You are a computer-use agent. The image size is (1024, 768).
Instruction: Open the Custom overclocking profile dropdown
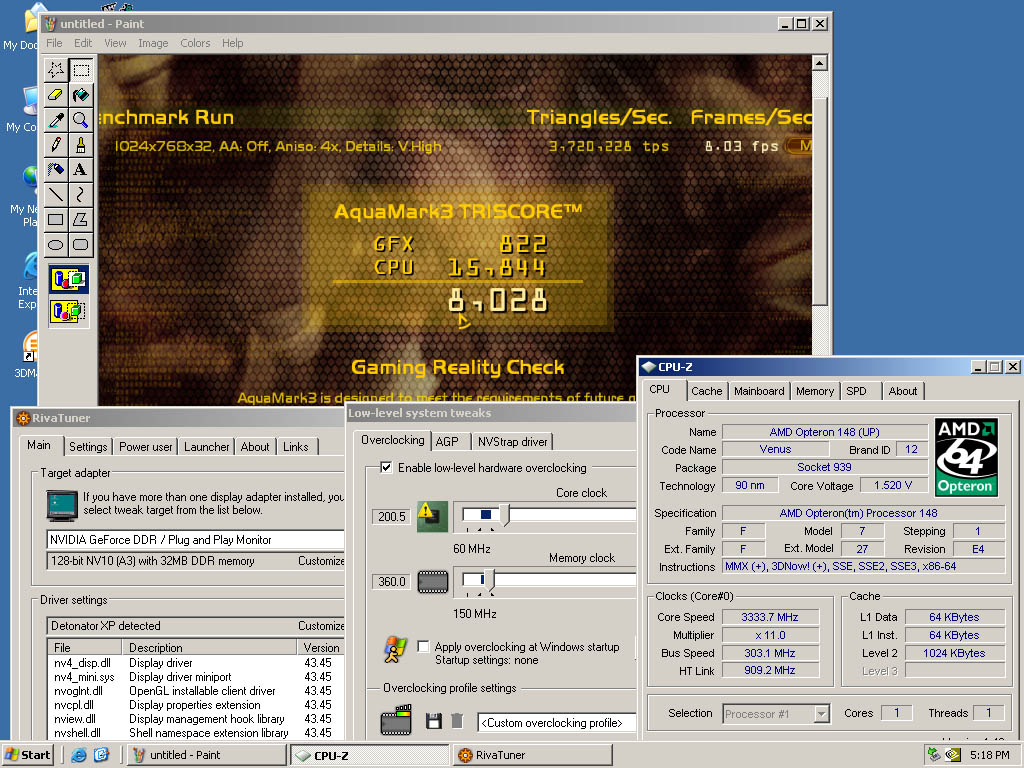click(x=556, y=723)
